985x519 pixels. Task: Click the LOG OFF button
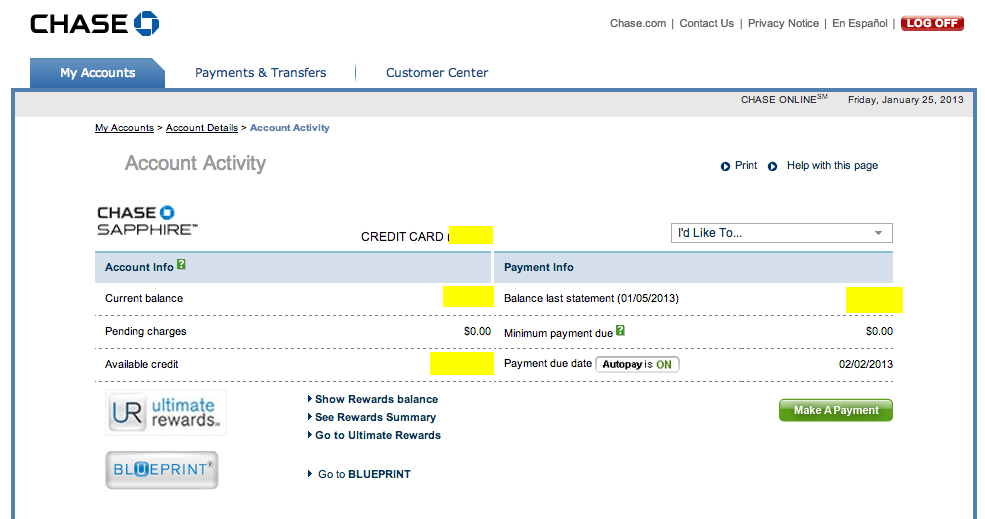932,23
